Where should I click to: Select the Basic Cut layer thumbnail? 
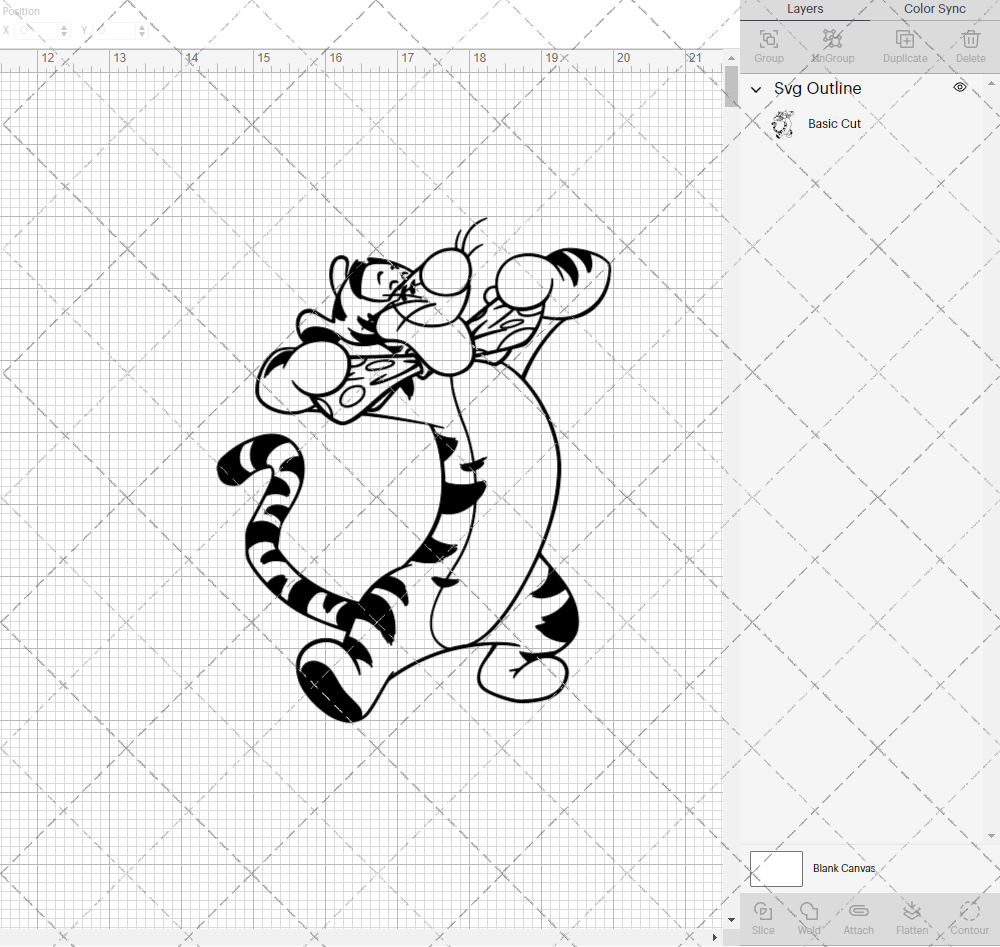783,124
